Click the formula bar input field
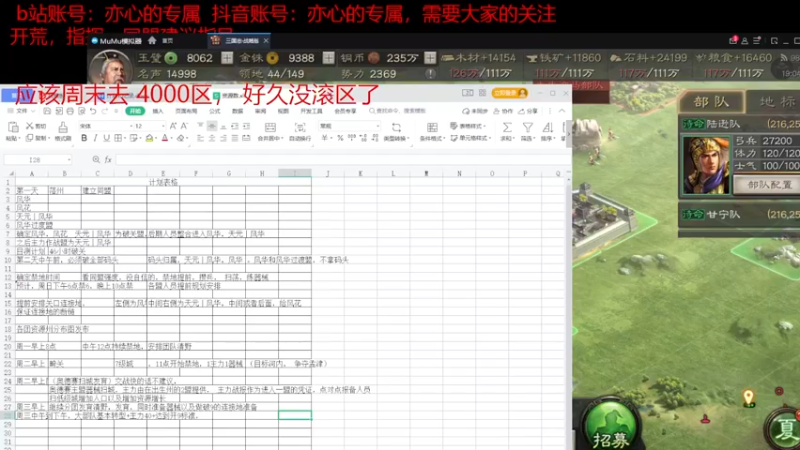Screen dimensions: 800x450 point(341,160)
